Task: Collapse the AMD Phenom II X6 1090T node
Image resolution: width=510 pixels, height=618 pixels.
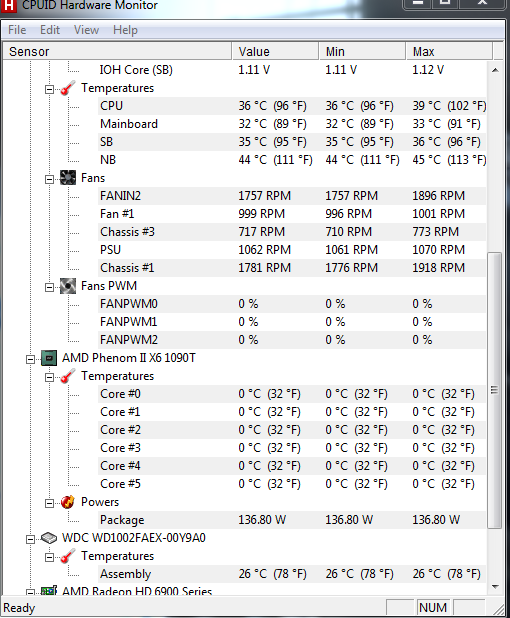Action: click(x=30, y=359)
